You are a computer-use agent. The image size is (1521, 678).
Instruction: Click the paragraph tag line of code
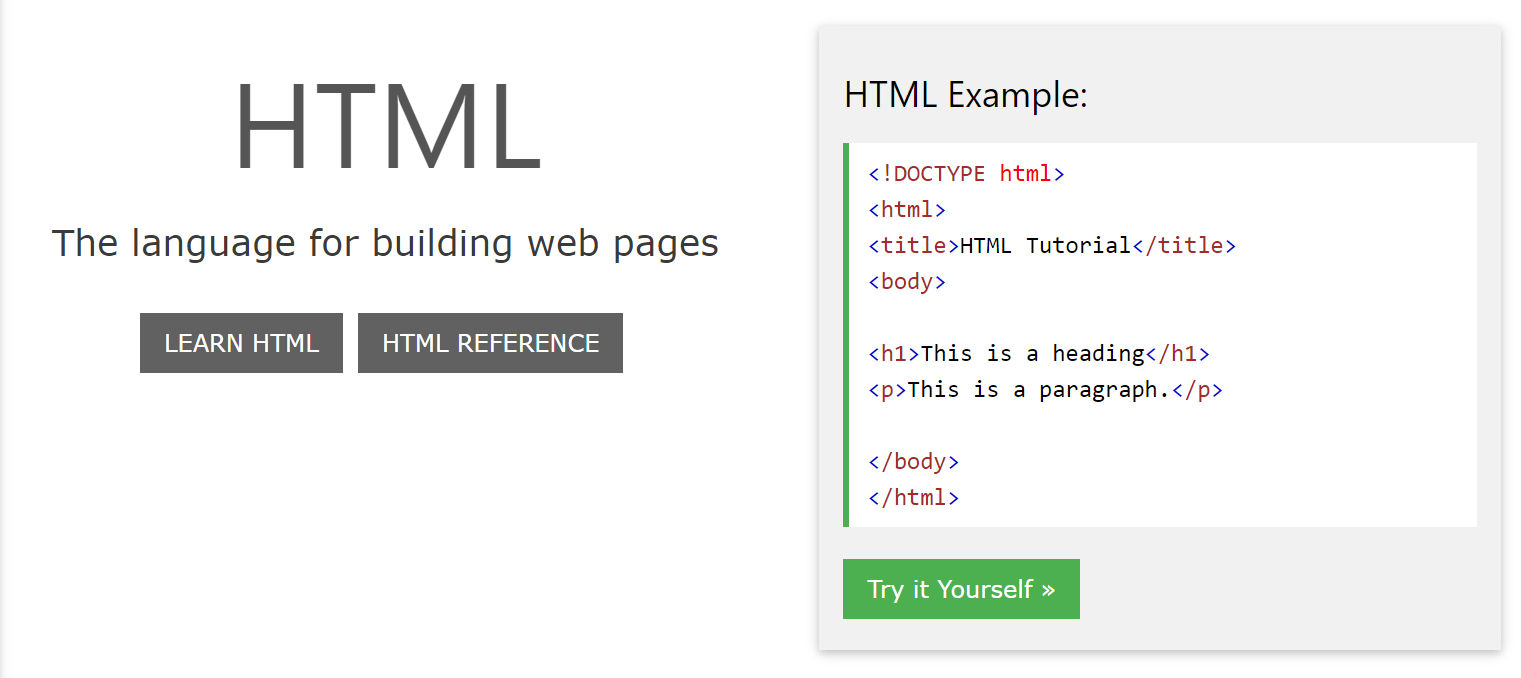coord(1047,389)
